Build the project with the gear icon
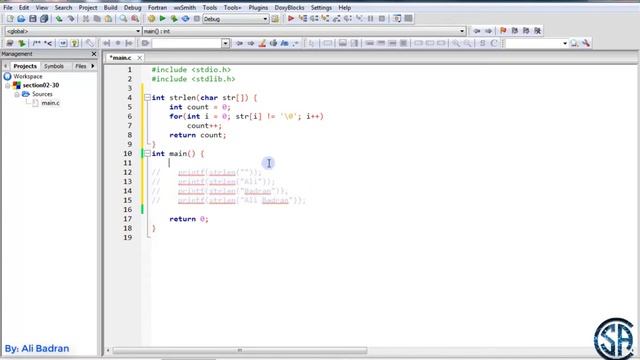This screenshot has height=360, width=640. [x=151, y=19]
